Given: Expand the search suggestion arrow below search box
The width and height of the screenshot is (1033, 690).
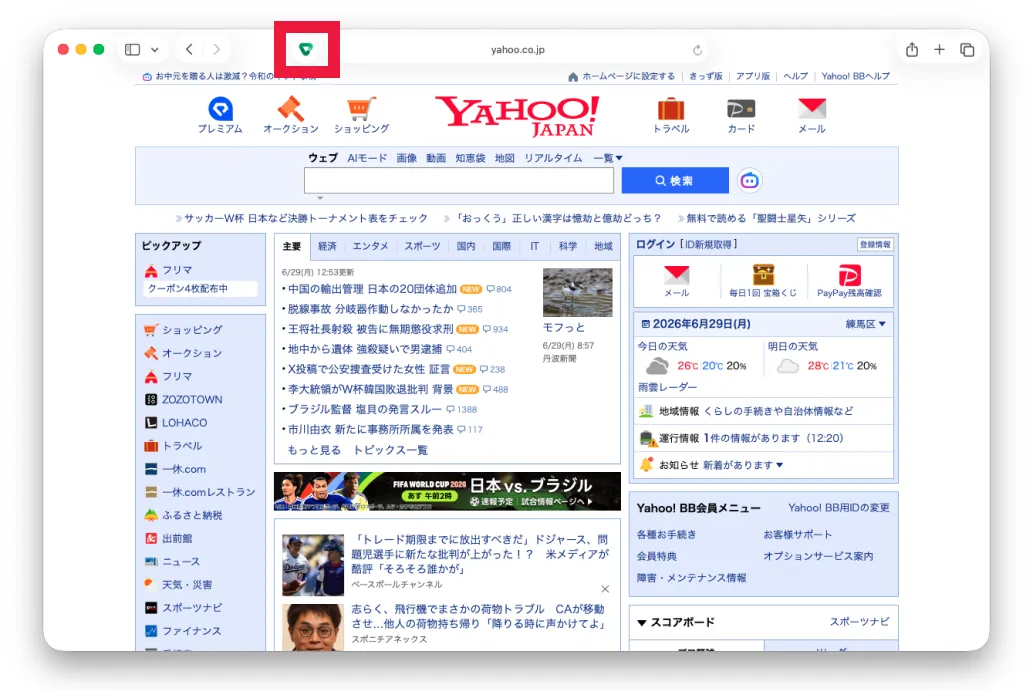Looking at the screenshot, I should tap(320, 198).
